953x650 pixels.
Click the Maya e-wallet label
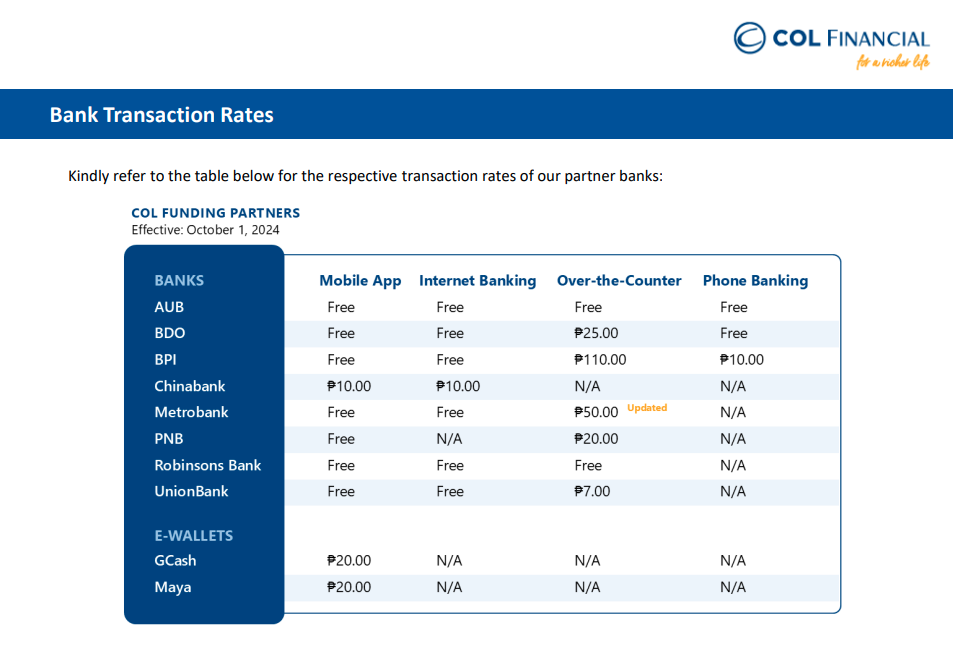(x=173, y=587)
